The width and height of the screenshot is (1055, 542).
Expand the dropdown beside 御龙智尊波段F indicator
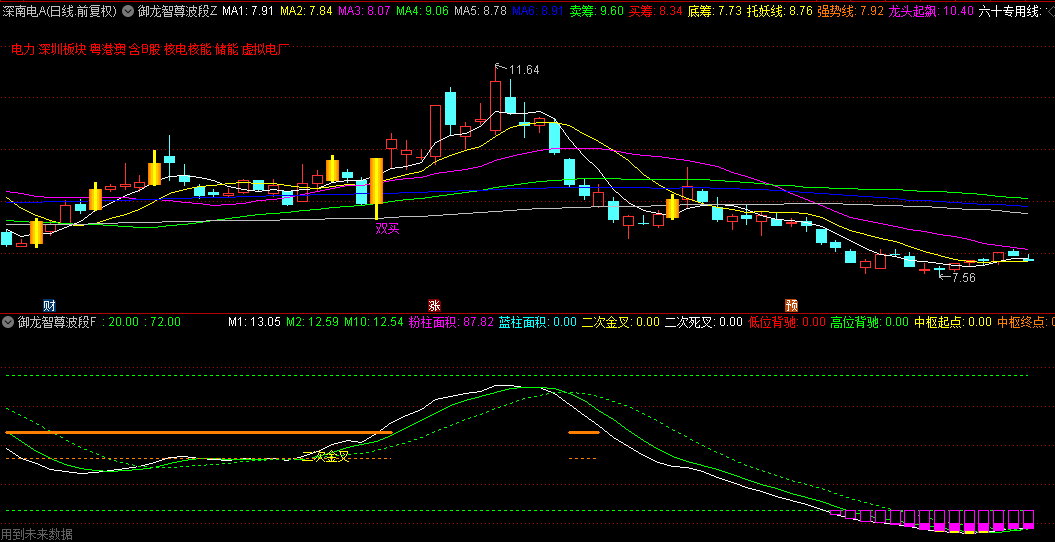pyautogui.click(x=9, y=323)
